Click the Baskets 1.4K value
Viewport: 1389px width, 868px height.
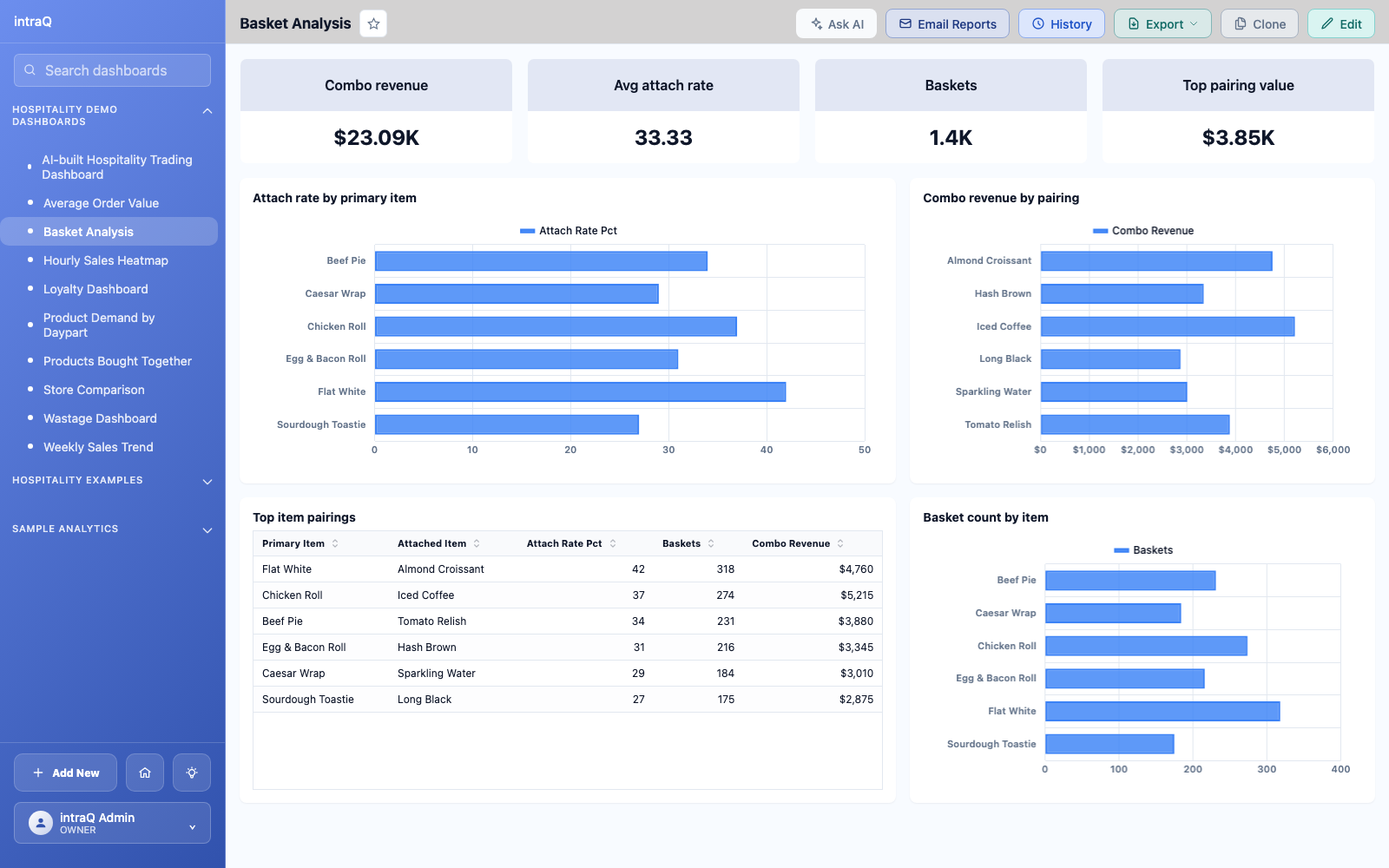pyautogui.click(x=951, y=137)
